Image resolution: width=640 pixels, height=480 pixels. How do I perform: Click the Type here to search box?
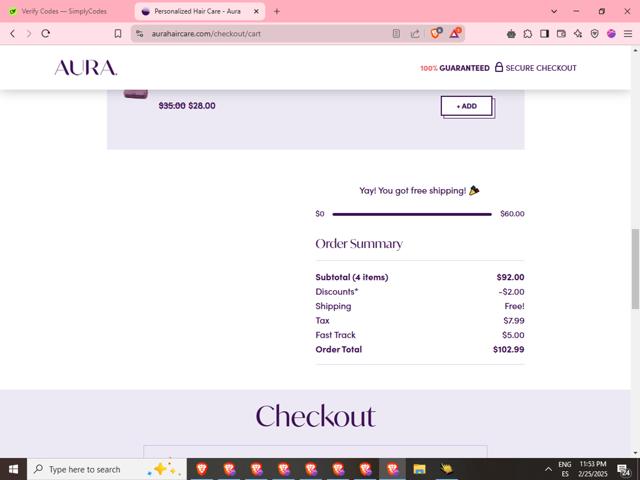[x=107, y=469]
